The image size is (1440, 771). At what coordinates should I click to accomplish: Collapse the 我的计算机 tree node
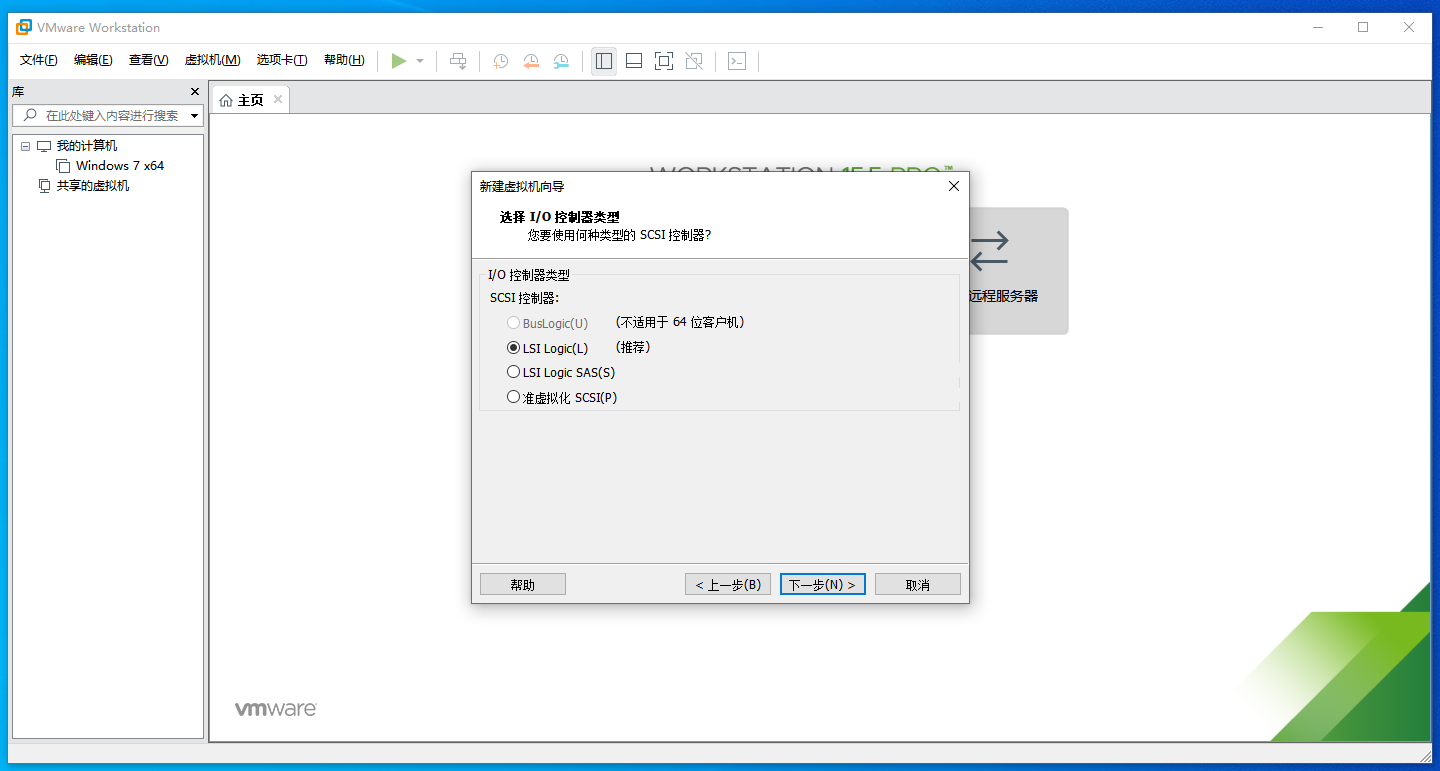pos(25,146)
